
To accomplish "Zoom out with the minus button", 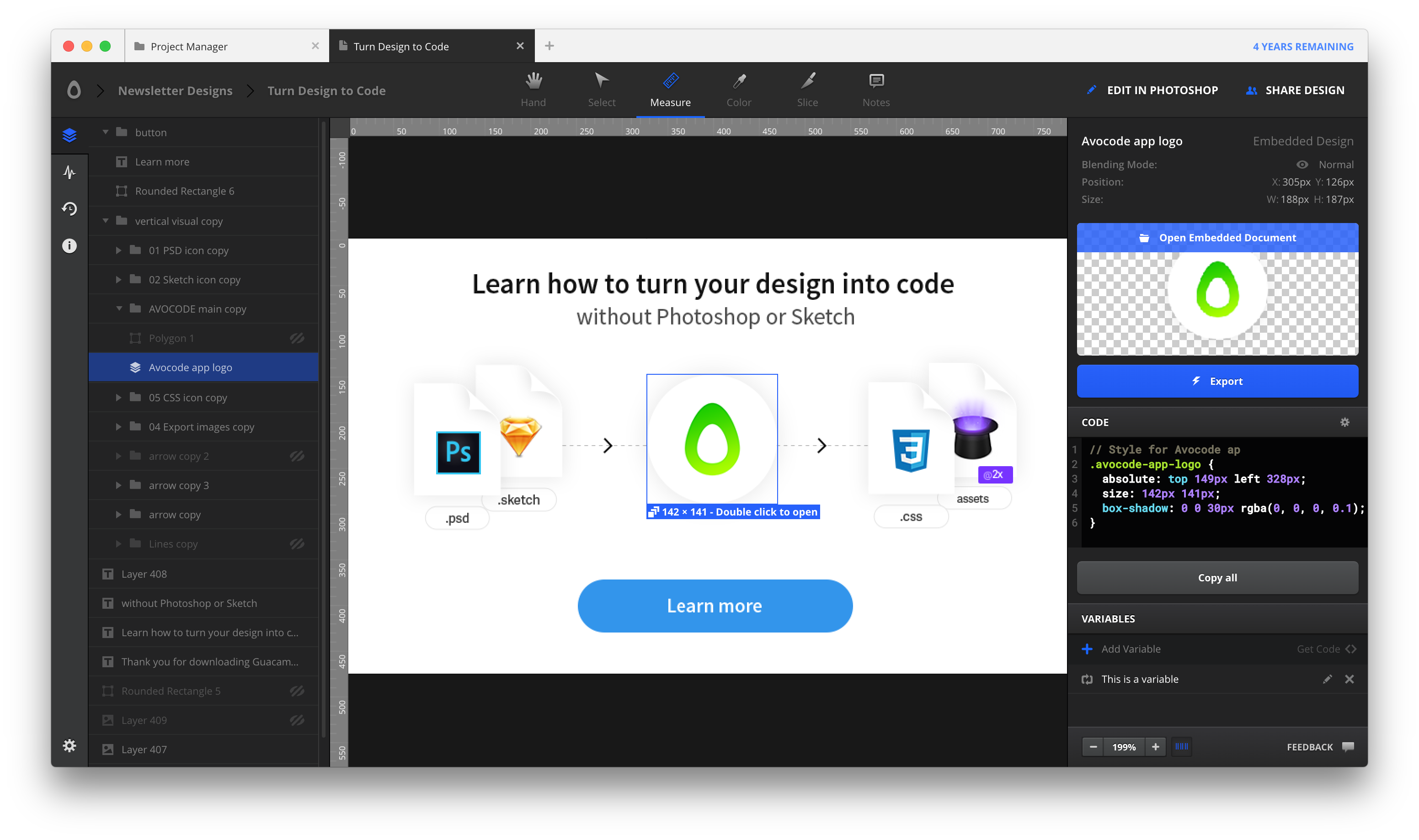I will 1094,747.
